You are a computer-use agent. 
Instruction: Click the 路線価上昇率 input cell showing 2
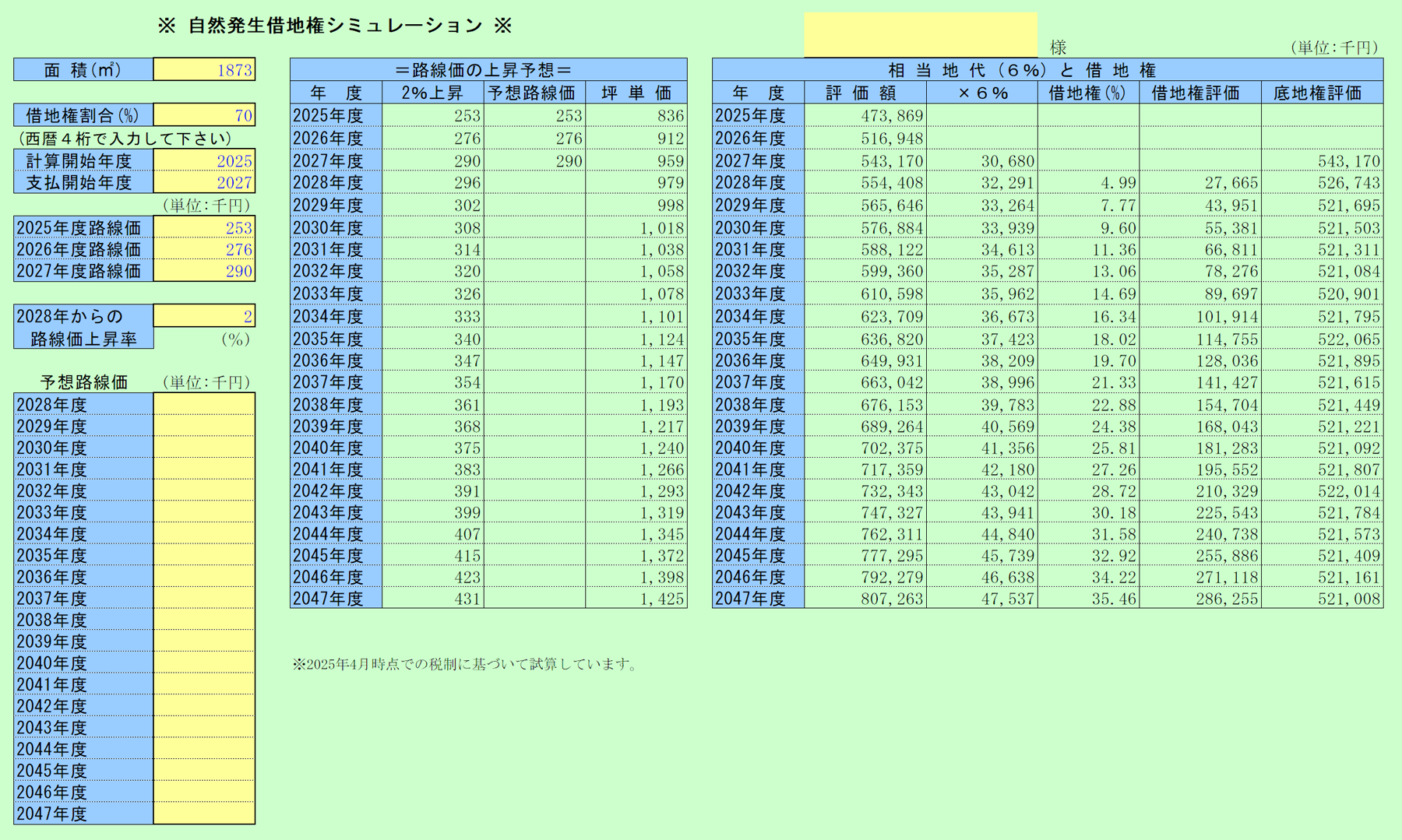coord(204,316)
